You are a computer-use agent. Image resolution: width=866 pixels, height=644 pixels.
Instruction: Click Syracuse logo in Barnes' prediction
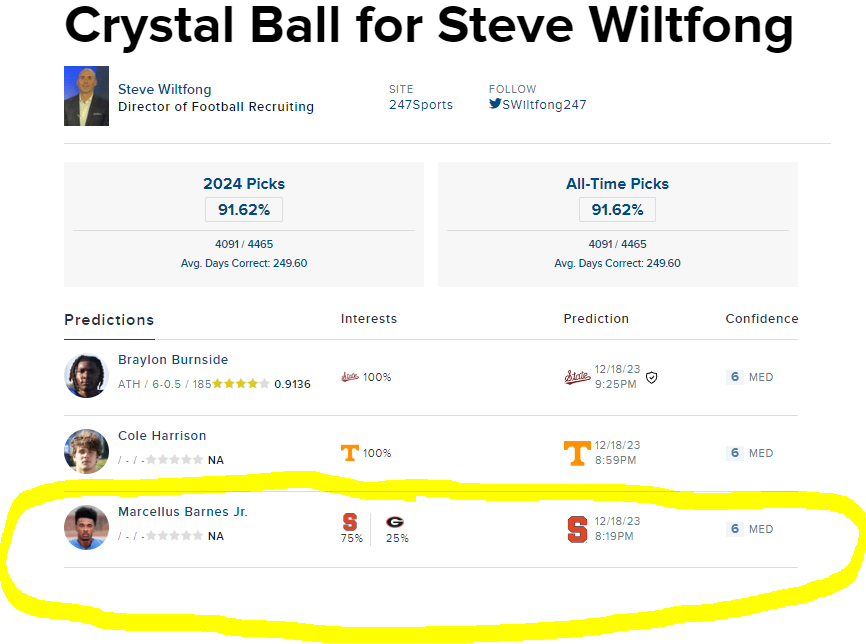click(577, 529)
